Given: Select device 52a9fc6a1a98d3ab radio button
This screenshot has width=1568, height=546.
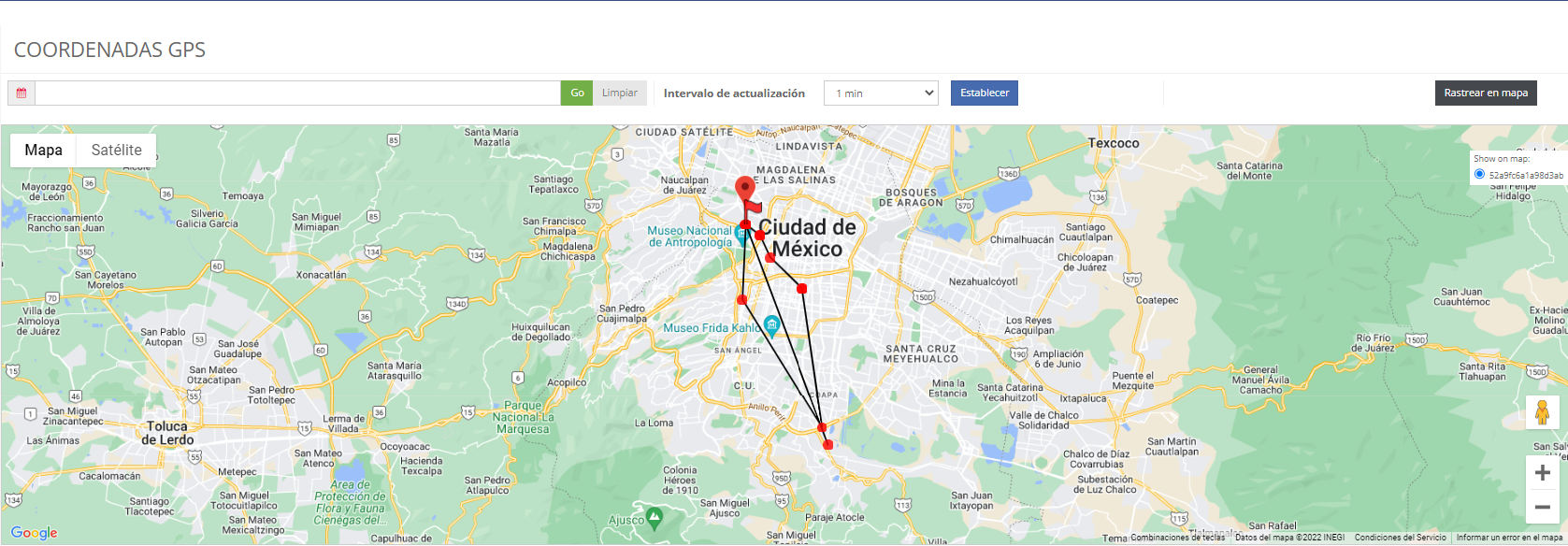Looking at the screenshot, I should [1479, 174].
